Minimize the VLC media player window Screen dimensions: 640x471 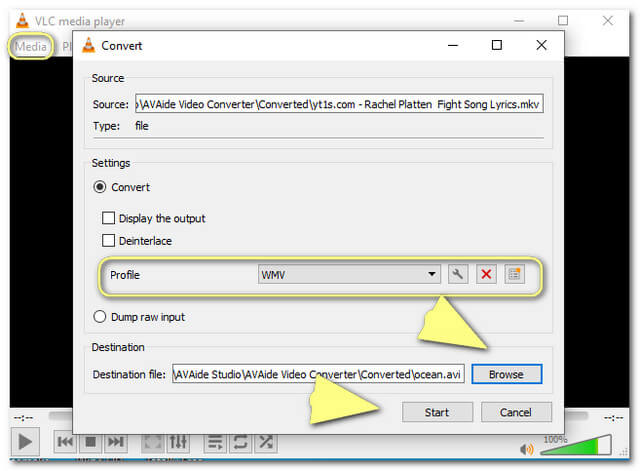click(x=519, y=20)
